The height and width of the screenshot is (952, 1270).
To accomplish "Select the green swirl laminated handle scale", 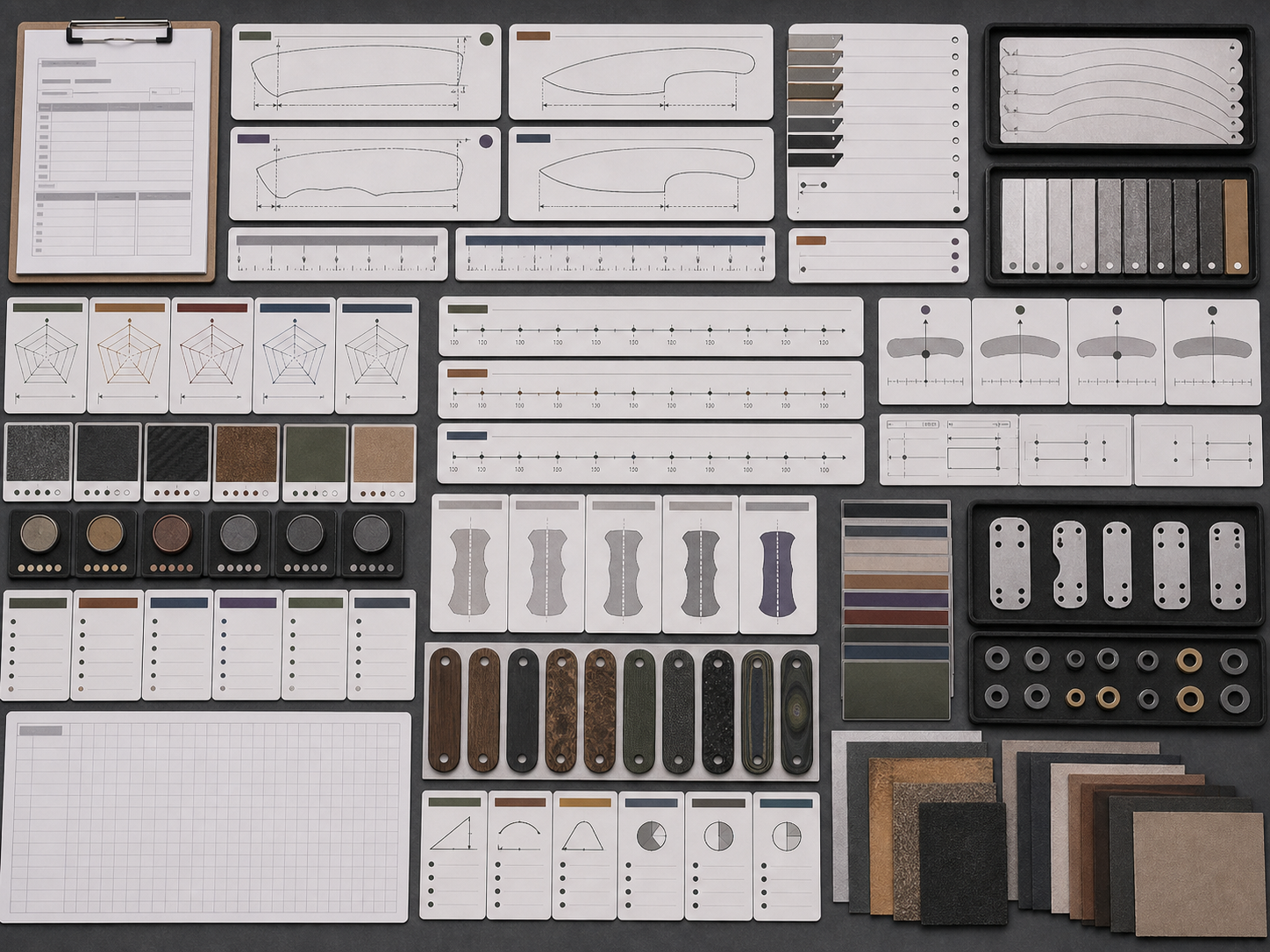I will (x=796, y=711).
